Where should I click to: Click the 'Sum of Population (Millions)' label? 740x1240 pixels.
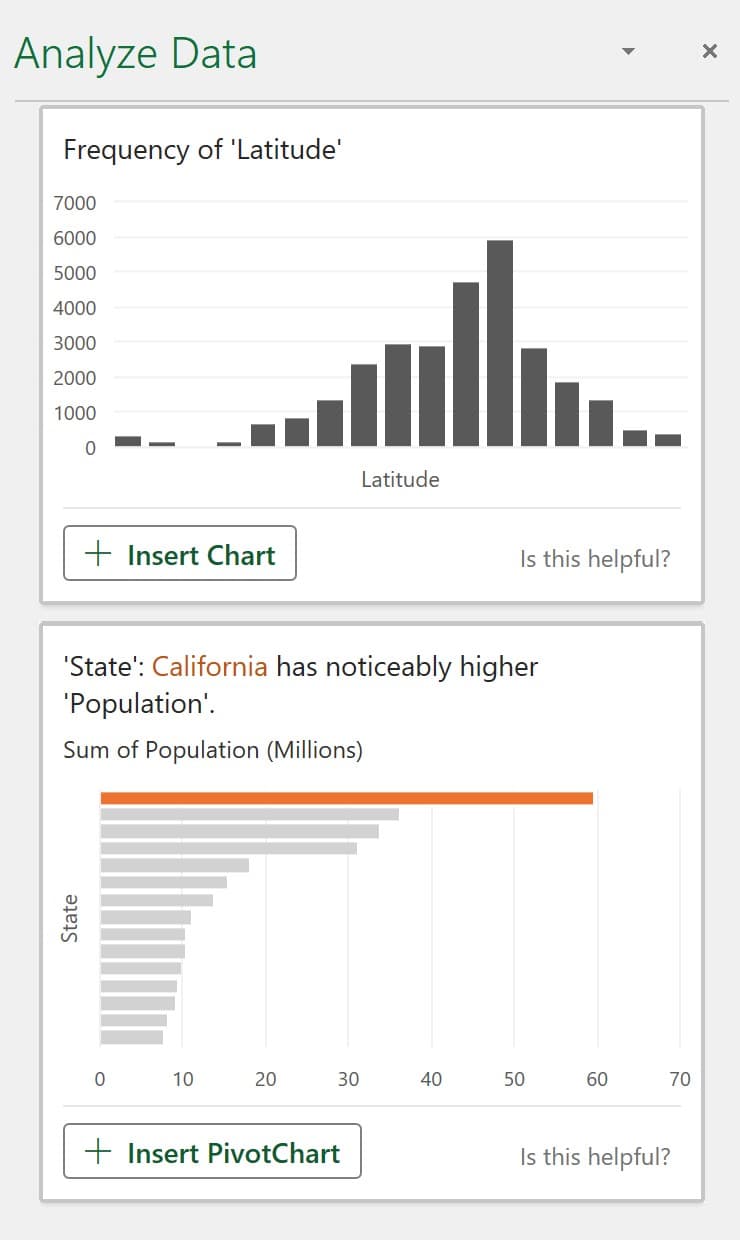[x=213, y=749]
